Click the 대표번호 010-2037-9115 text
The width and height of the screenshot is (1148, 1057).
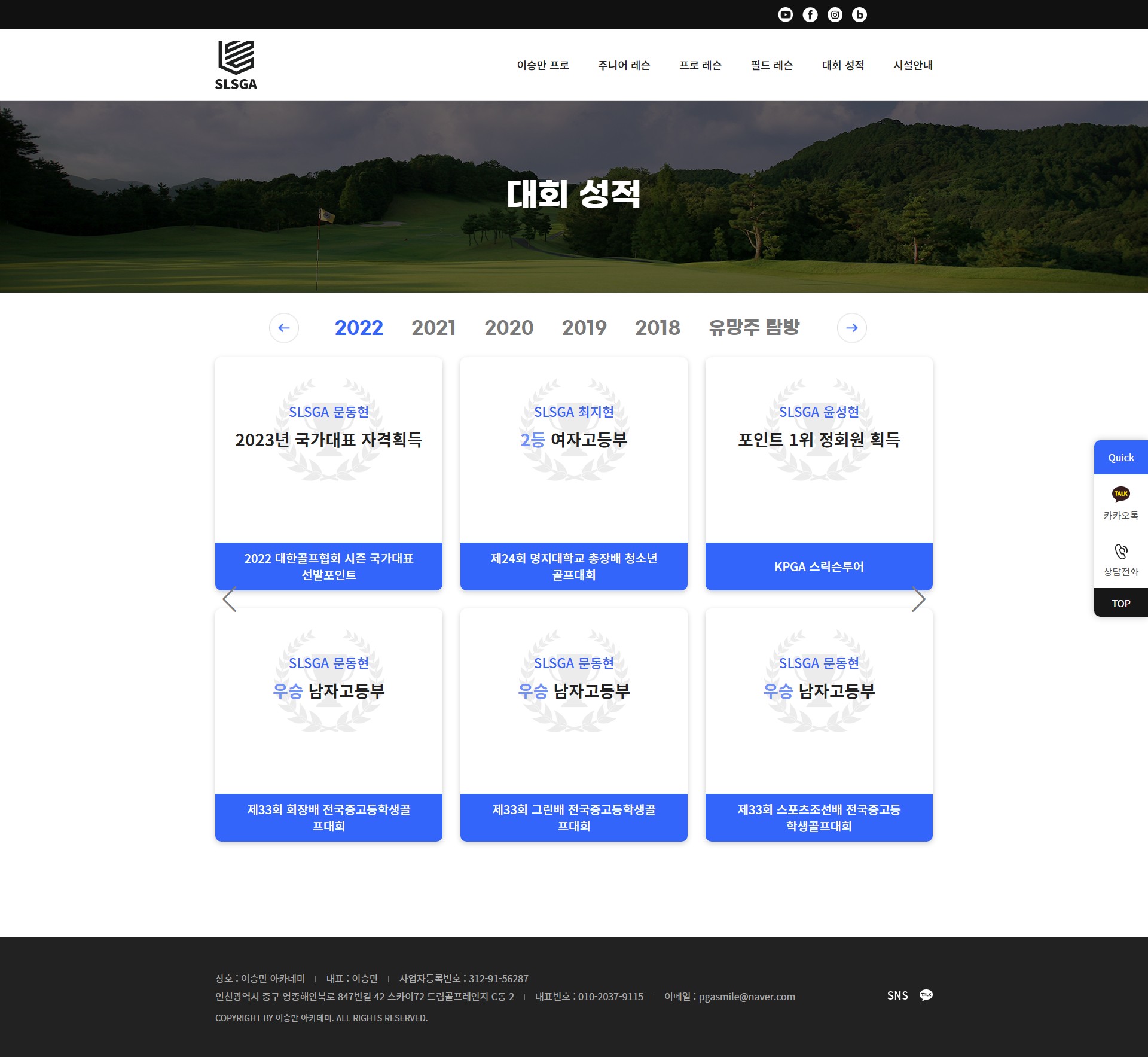589,997
